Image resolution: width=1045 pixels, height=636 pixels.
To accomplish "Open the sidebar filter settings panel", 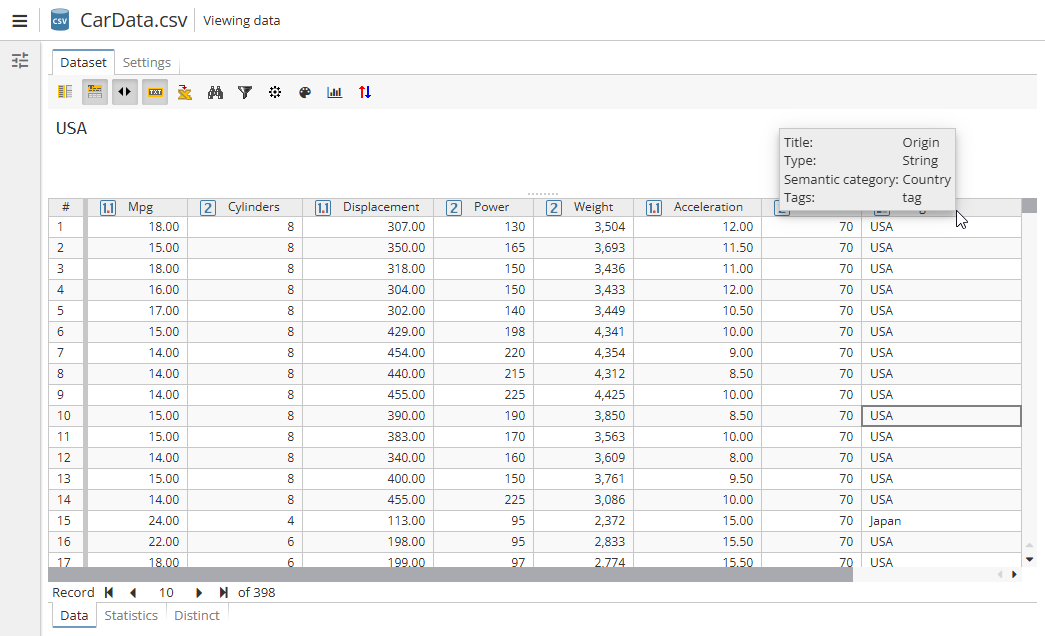I will (x=20, y=60).
